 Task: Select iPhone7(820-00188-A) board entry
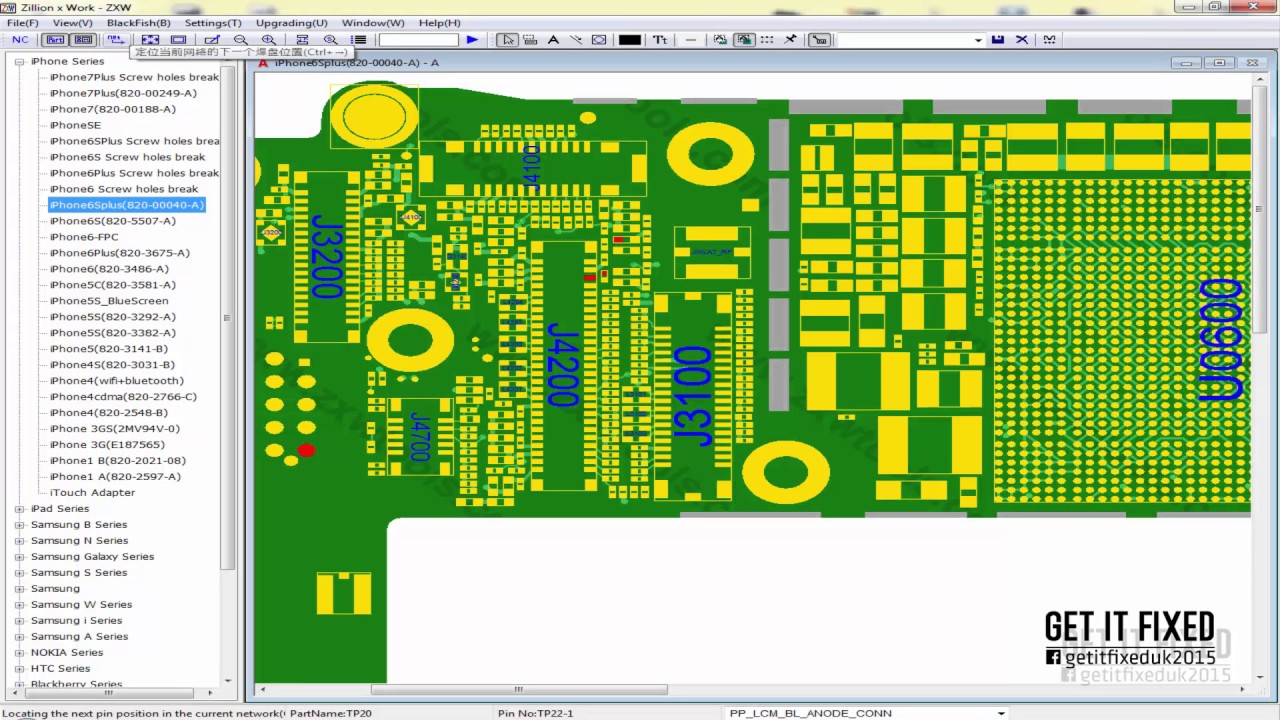(113, 109)
